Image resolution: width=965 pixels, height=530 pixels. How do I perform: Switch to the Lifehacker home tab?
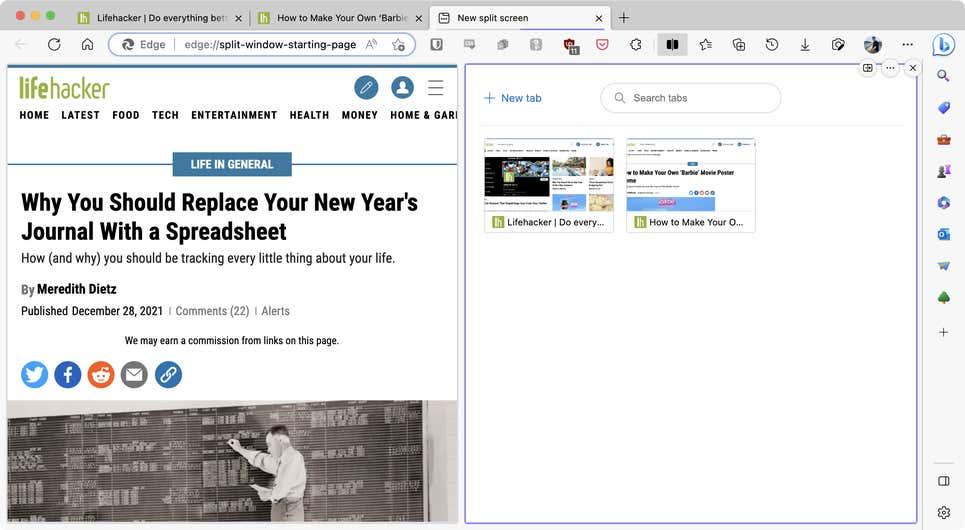click(161, 18)
